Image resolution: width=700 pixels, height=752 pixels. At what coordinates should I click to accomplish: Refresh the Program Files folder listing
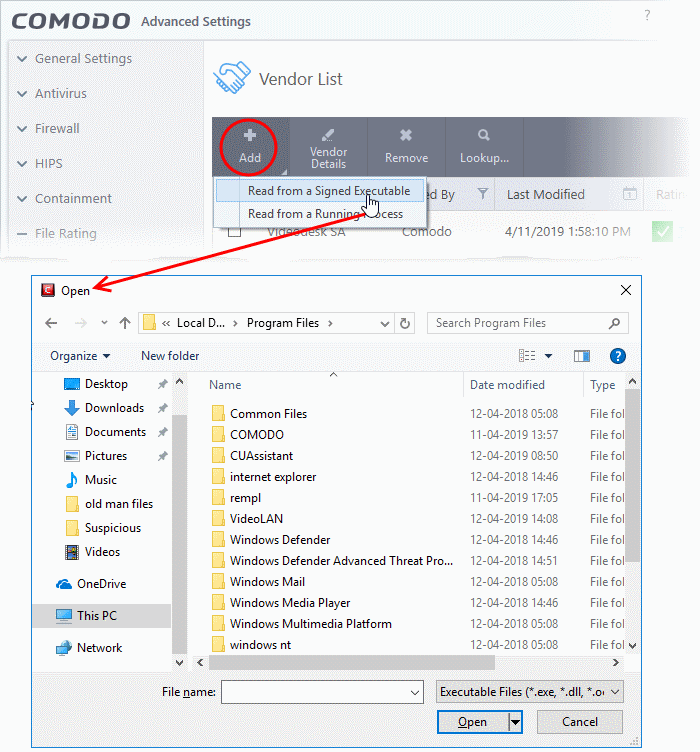pyautogui.click(x=405, y=323)
